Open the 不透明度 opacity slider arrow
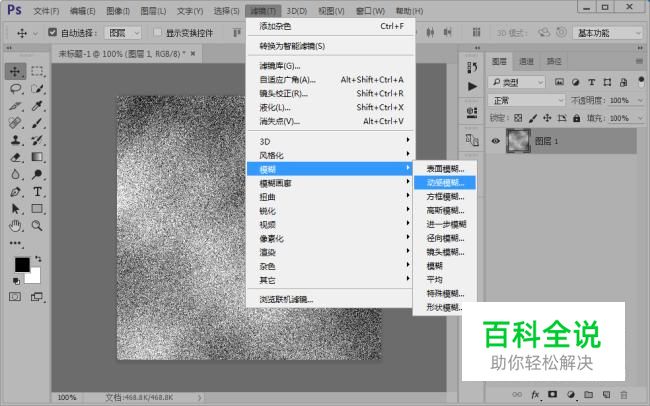 pos(640,100)
